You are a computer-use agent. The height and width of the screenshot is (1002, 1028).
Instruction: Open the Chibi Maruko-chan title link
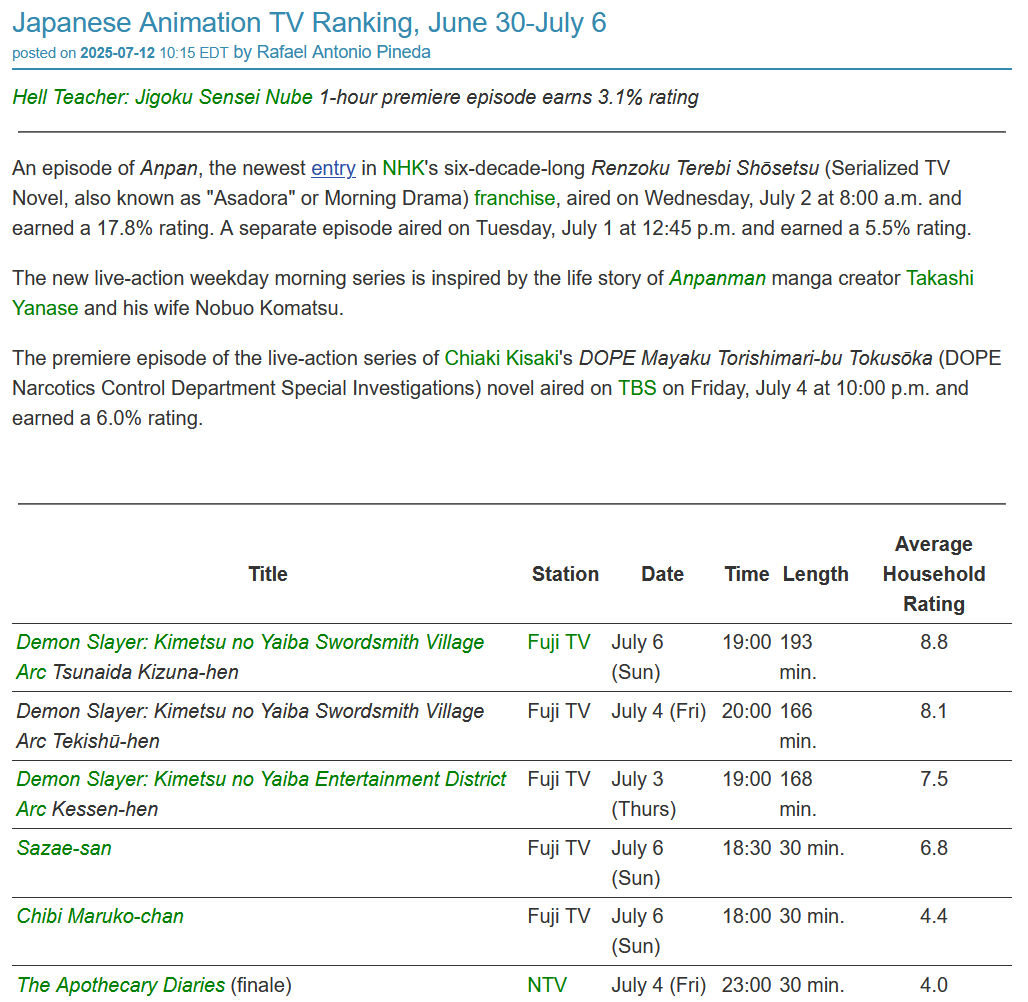point(100,916)
